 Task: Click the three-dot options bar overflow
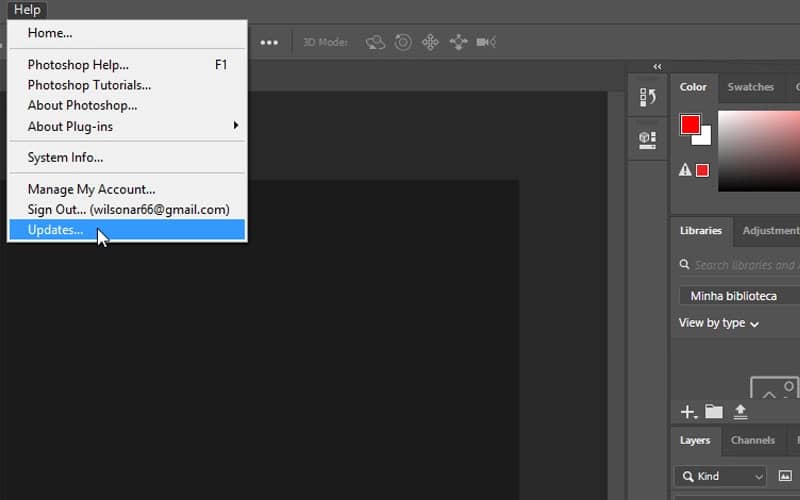point(269,42)
